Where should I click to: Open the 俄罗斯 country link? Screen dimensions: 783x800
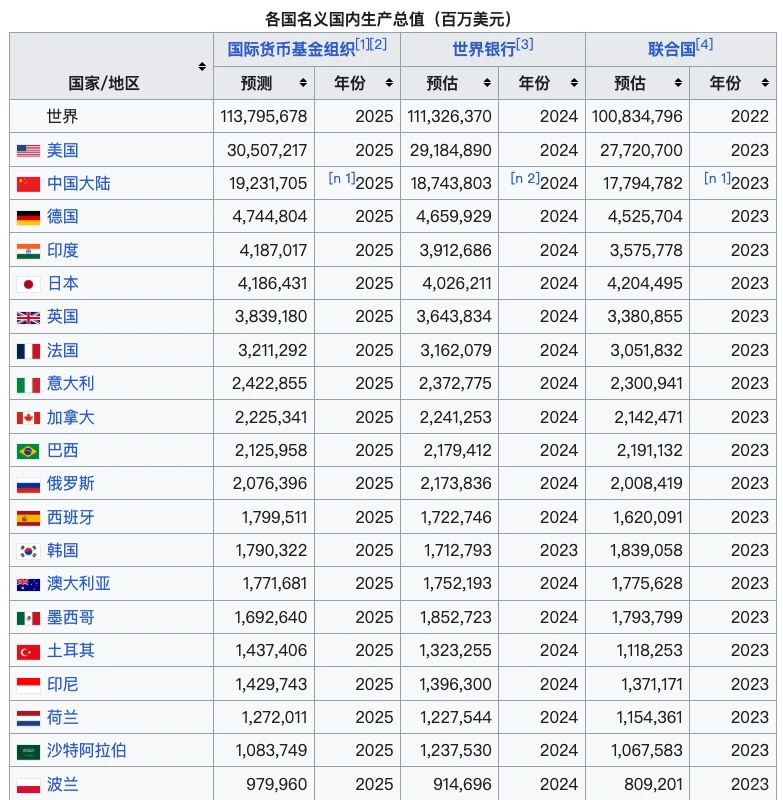[x=70, y=484]
